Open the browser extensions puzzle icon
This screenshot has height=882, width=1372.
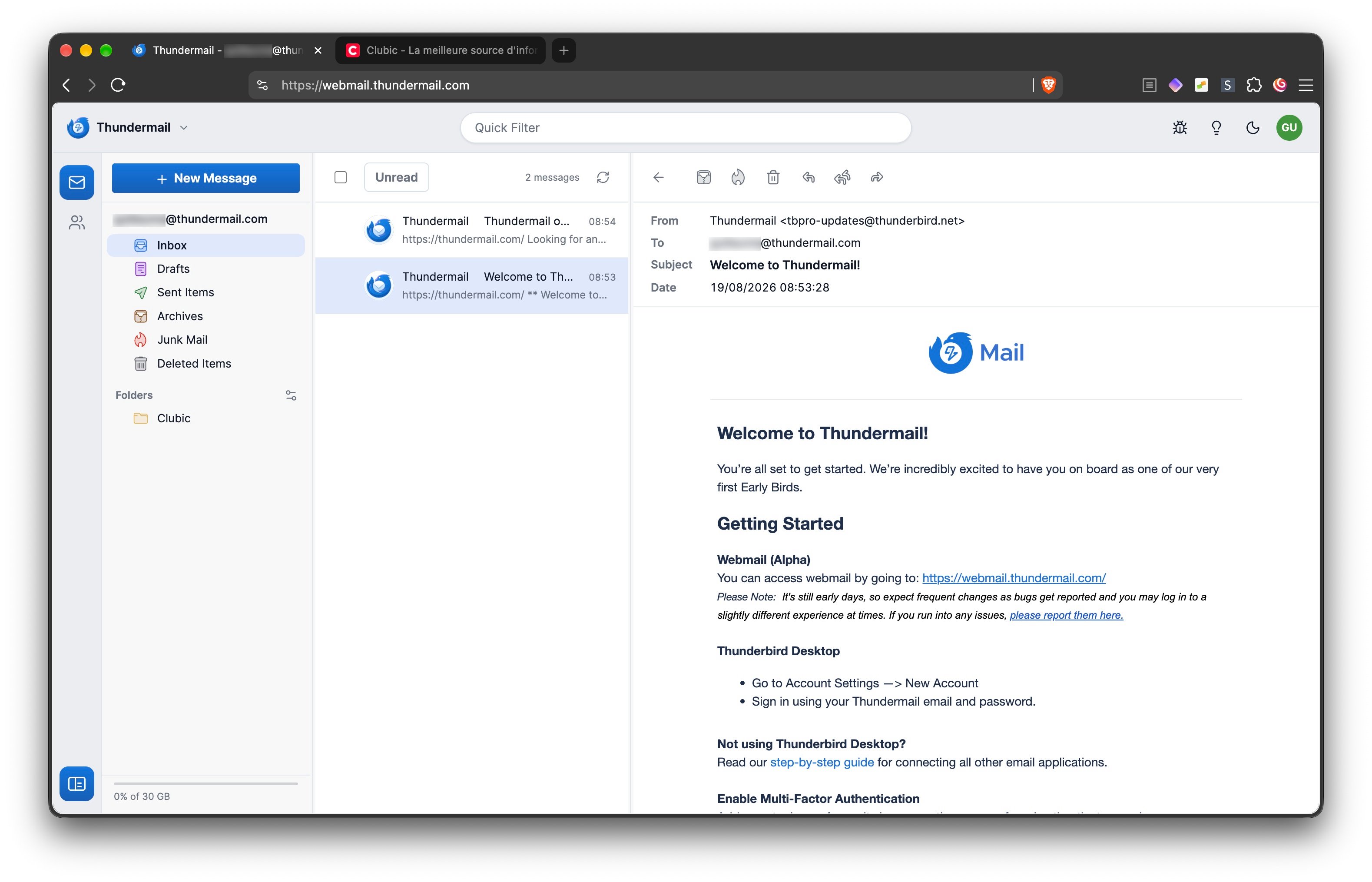click(x=1253, y=85)
